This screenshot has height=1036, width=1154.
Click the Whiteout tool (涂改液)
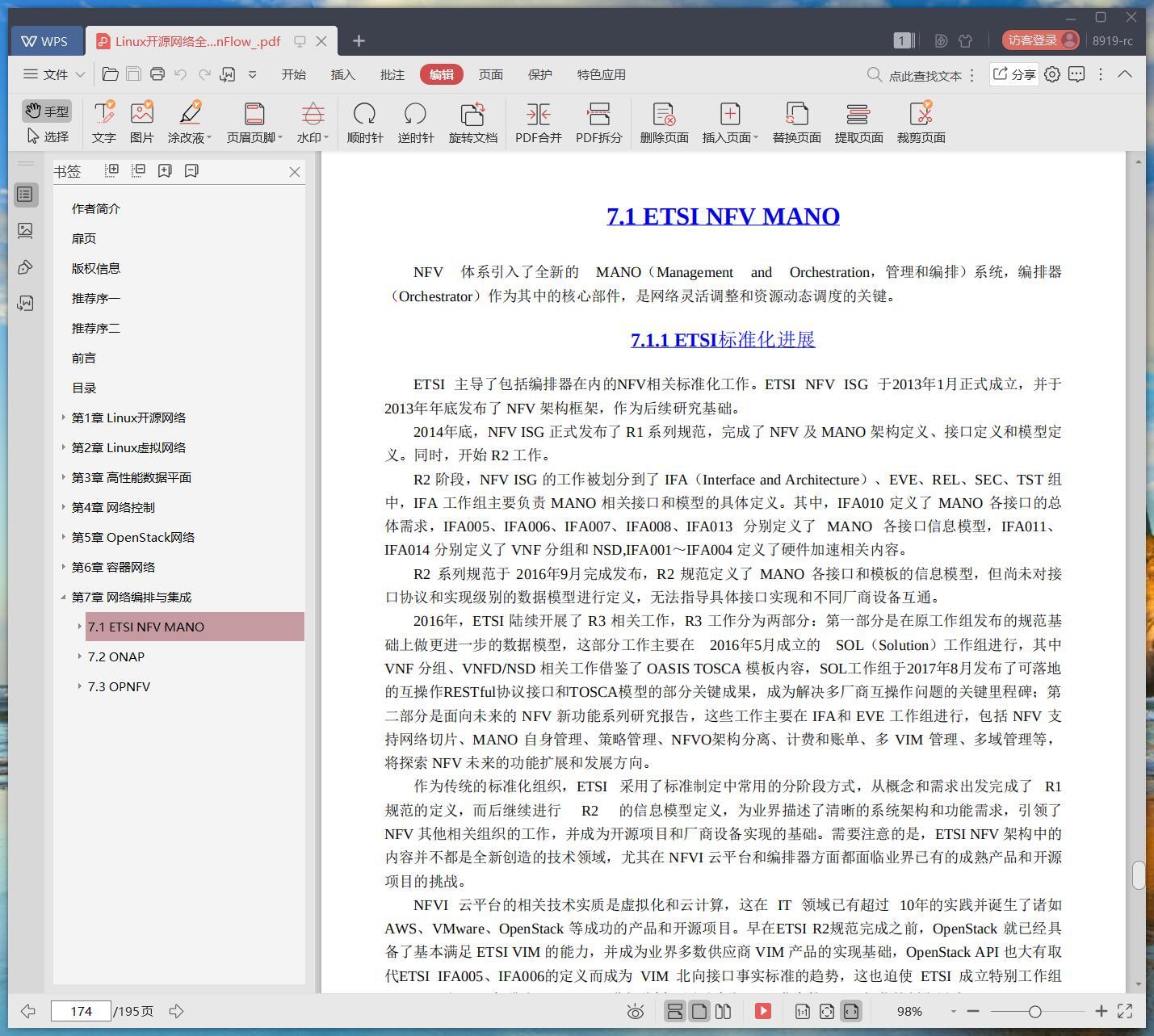190,123
